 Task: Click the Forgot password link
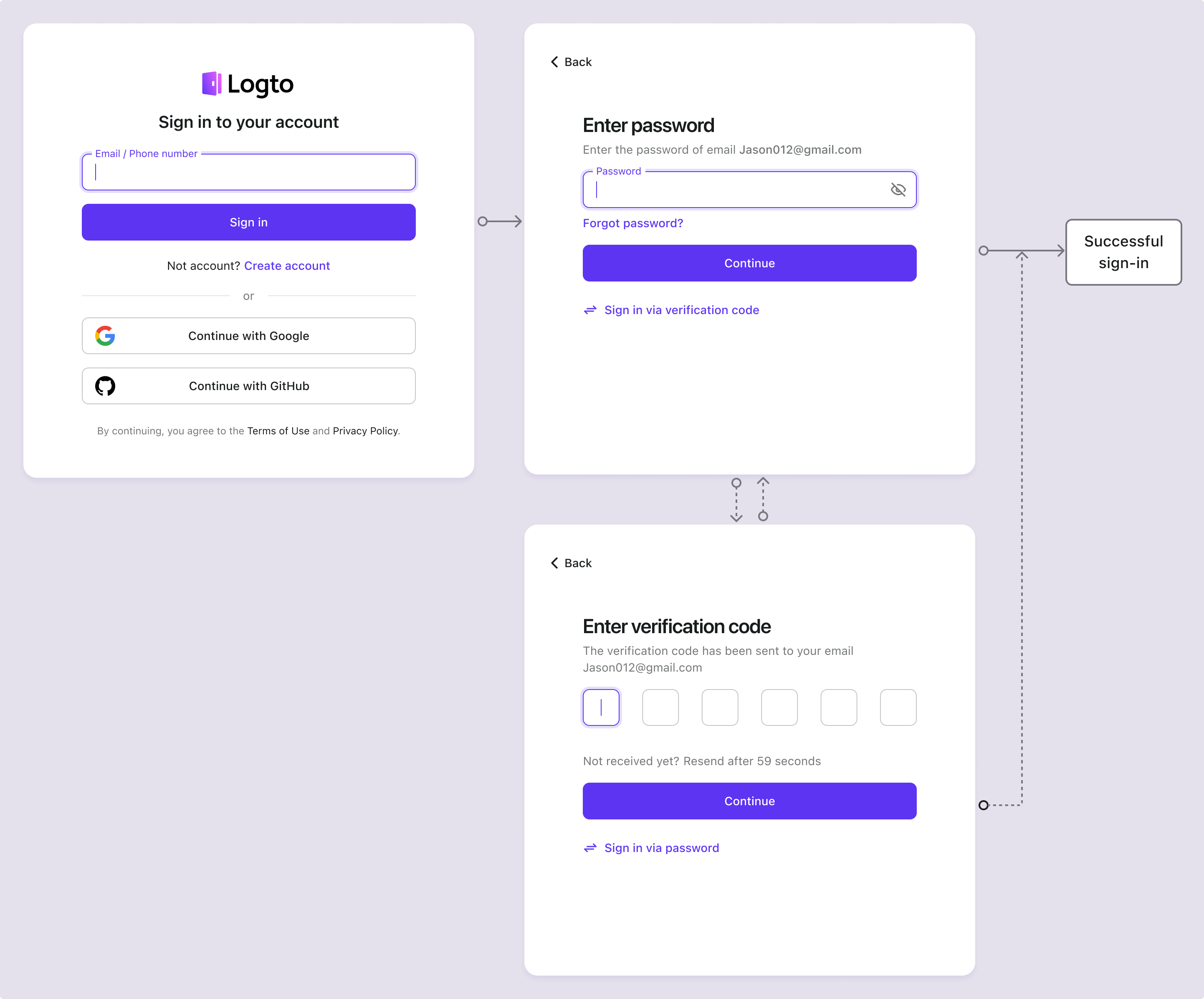(x=632, y=222)
